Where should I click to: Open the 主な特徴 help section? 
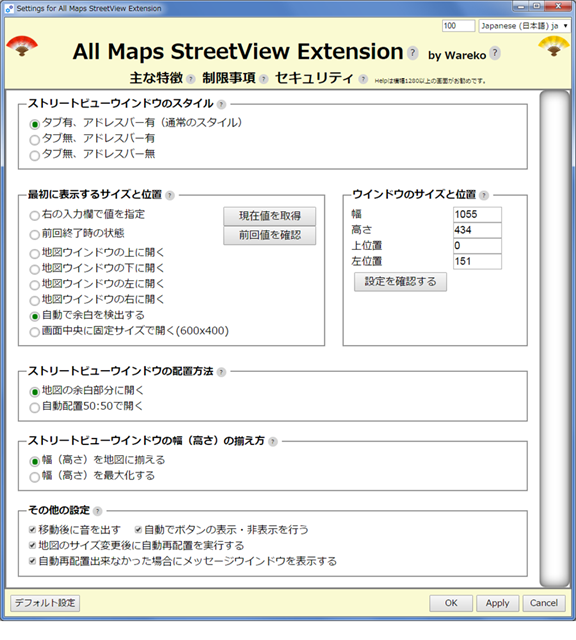(156, 78)
